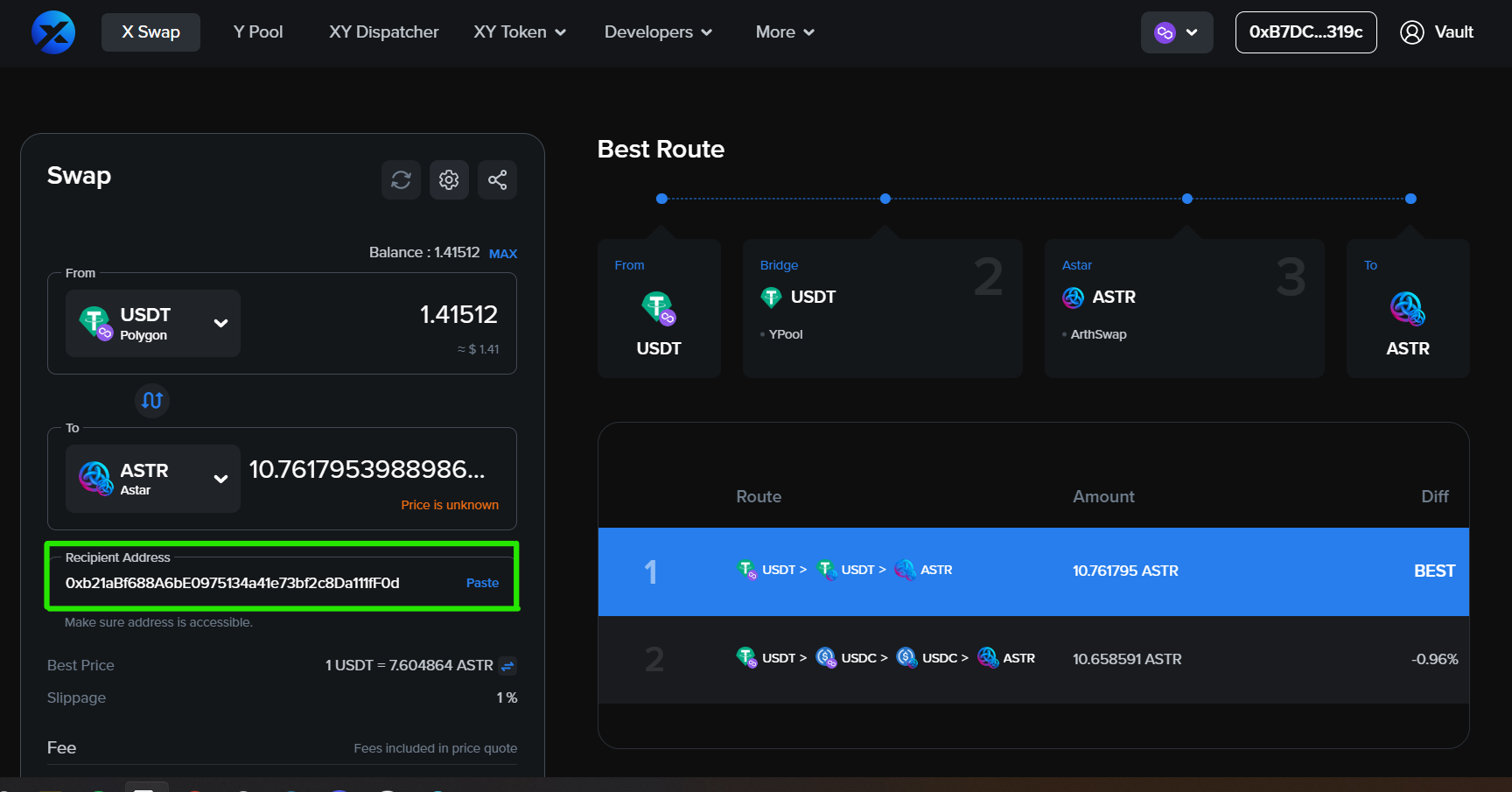The height and width of the screenshot is (792, 1512).
Task: Click the 10.658591 ASTR amount
Action: (x=1127, y=659)
